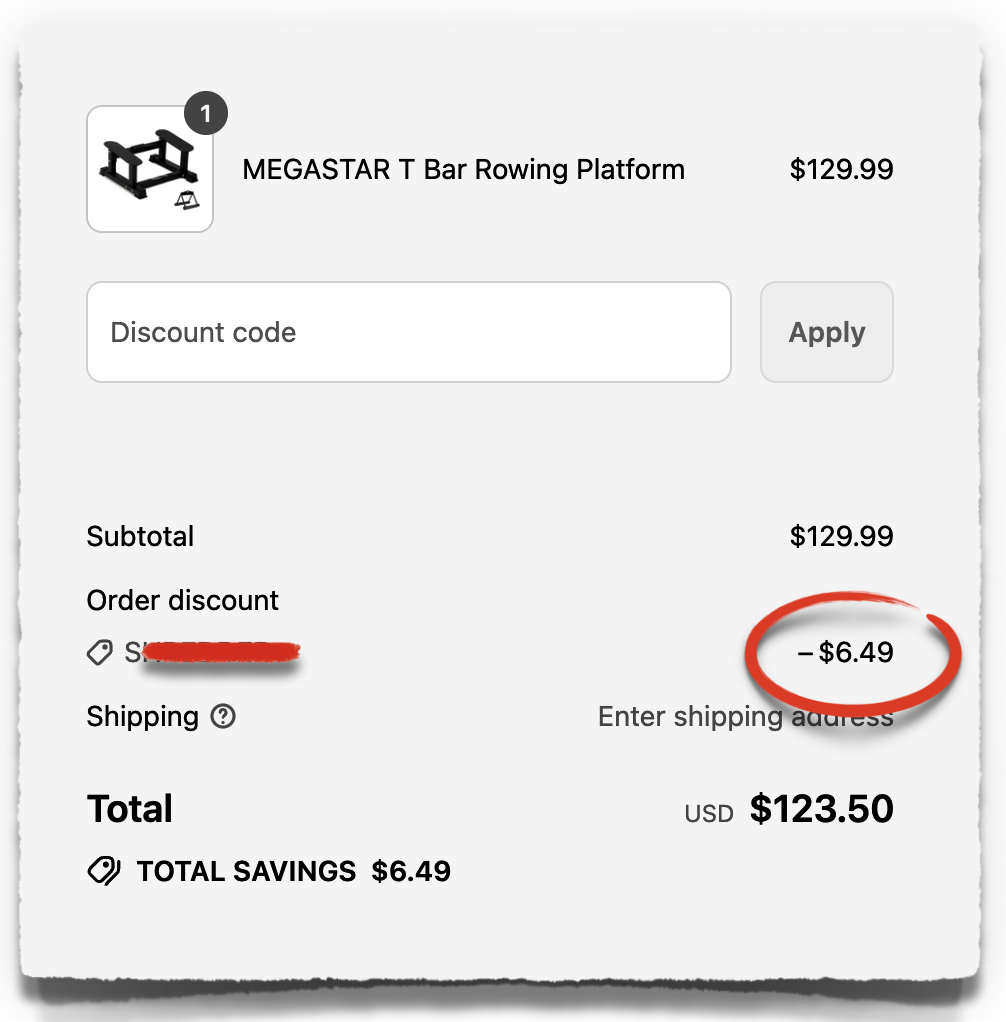The height and width of the screenshot is (1022, 1006).
Task: Click the bold Total label
Action: tap(130, 809)
